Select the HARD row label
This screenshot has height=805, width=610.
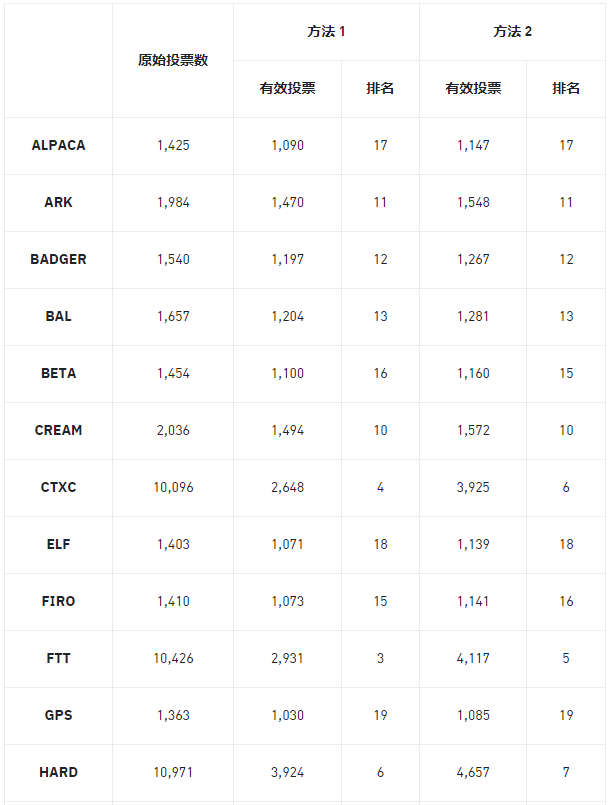pyautogui.click(x=58, y=772)
